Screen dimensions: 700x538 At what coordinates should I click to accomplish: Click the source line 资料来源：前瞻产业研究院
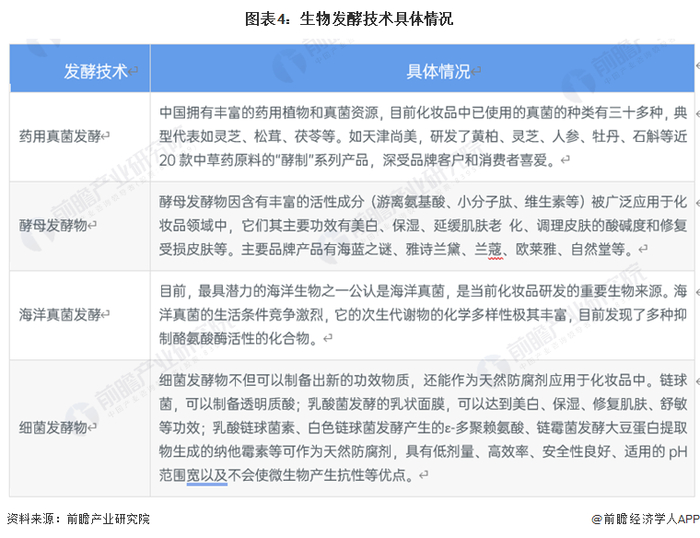pos(79,519)
